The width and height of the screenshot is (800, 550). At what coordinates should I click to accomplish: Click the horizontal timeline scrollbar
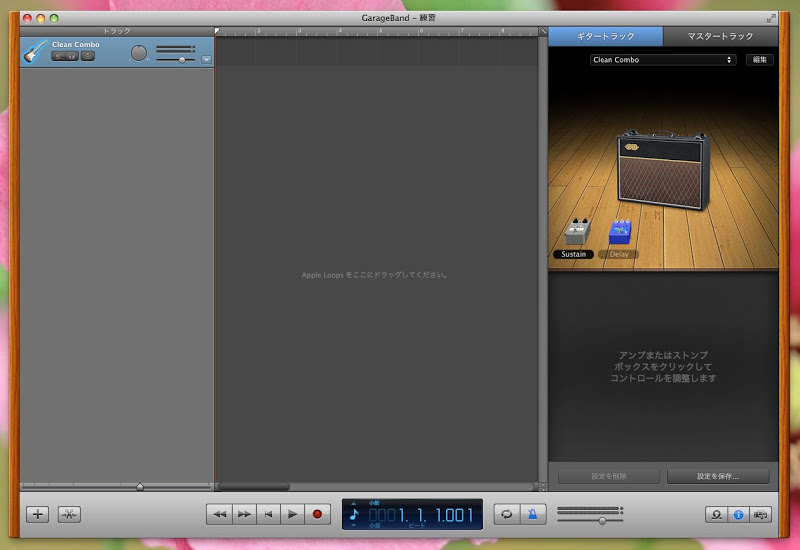pyautogui.click(x=254, y=487)
